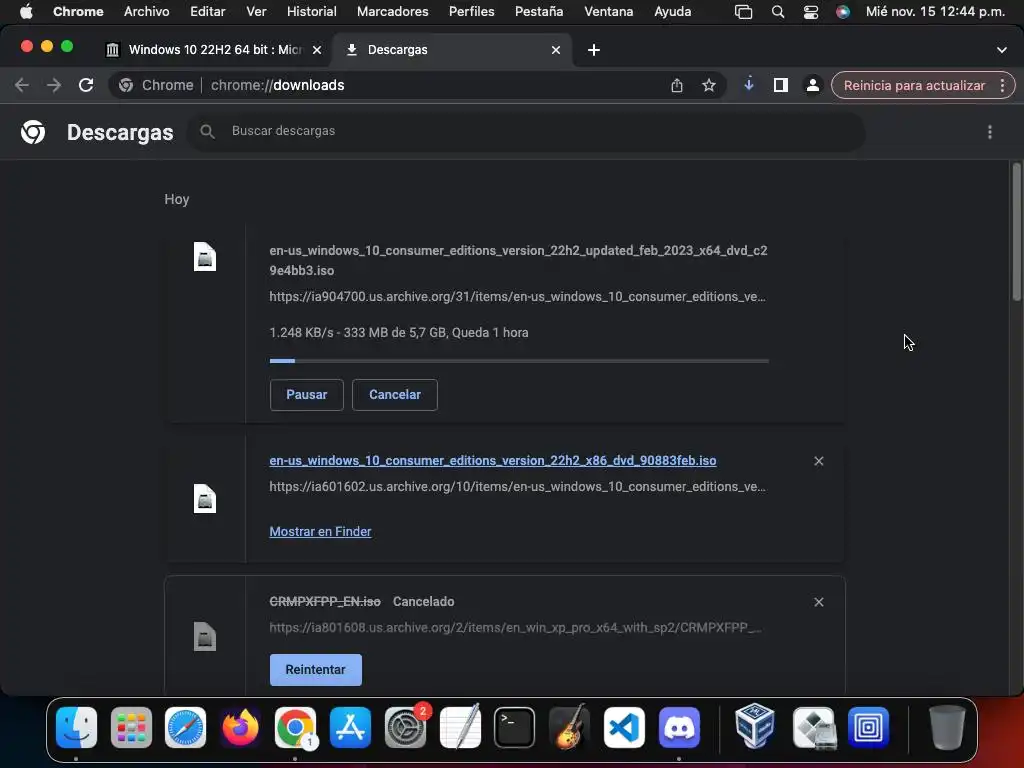
Task: Open the Descargas page three-dot menu
Action: [x=990, y=133]
